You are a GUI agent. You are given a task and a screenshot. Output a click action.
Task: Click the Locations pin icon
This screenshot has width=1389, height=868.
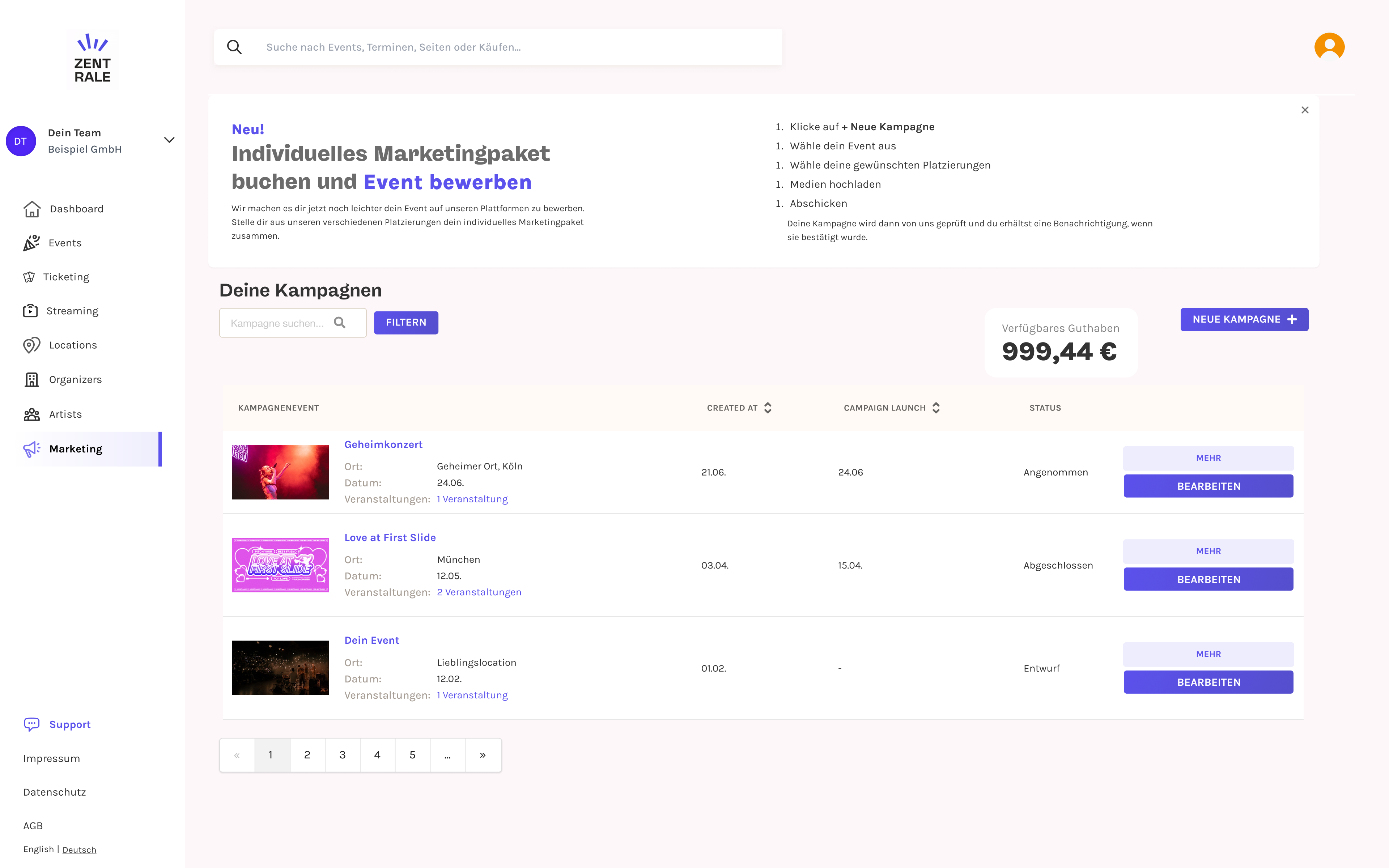[31, 345]
